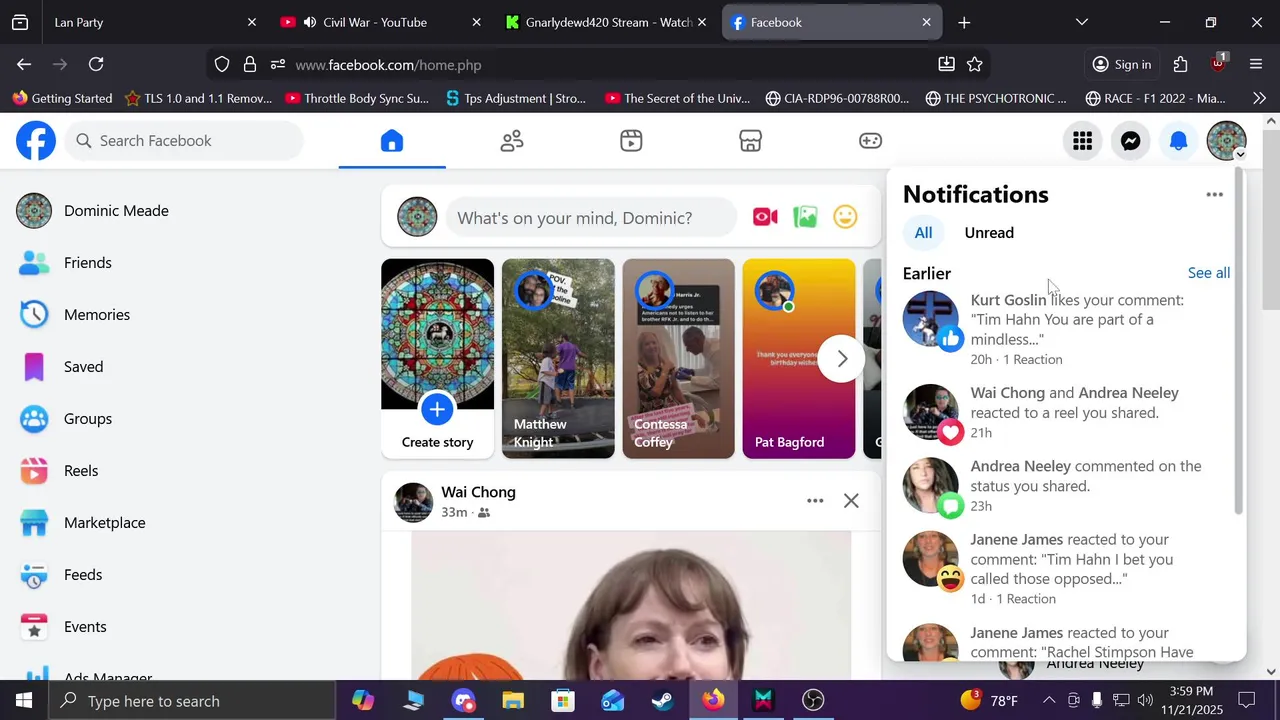Open Firefox application hamburger menu

[x=1256, y=64]
